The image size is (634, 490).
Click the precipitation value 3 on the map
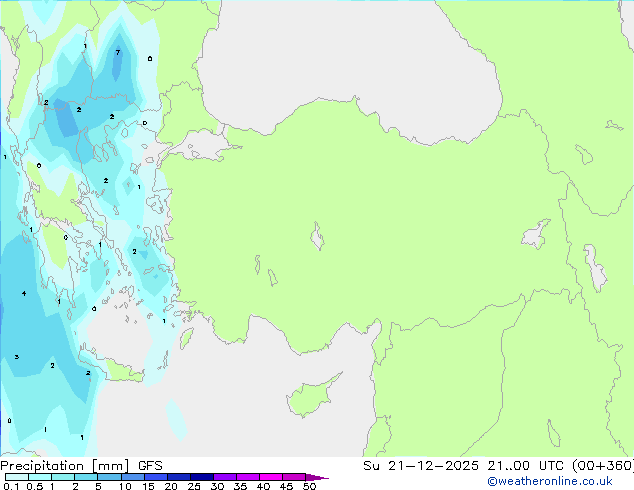click(17, 357)
